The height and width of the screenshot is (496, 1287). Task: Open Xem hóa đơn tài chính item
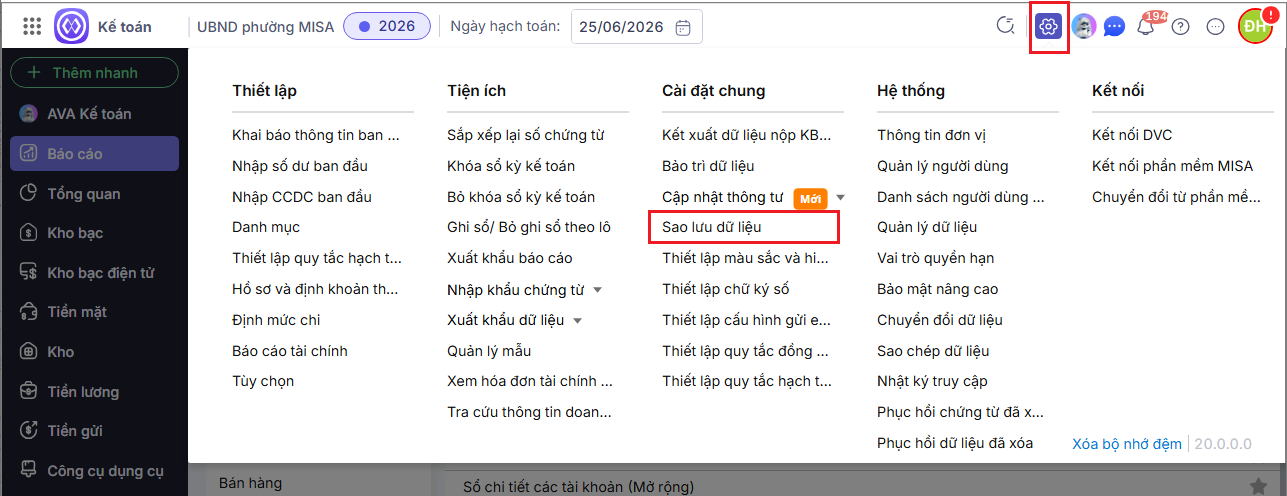(x=530, y=381)
